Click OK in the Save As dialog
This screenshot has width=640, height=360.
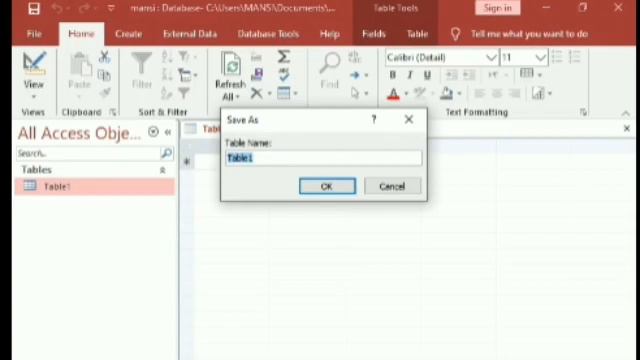click(x=327, y=187)
